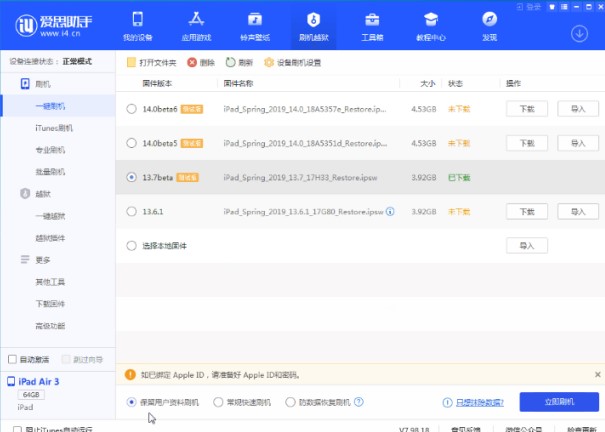
Task: Select the 13.6.1 firmware radio button
Action: (132, 211)
